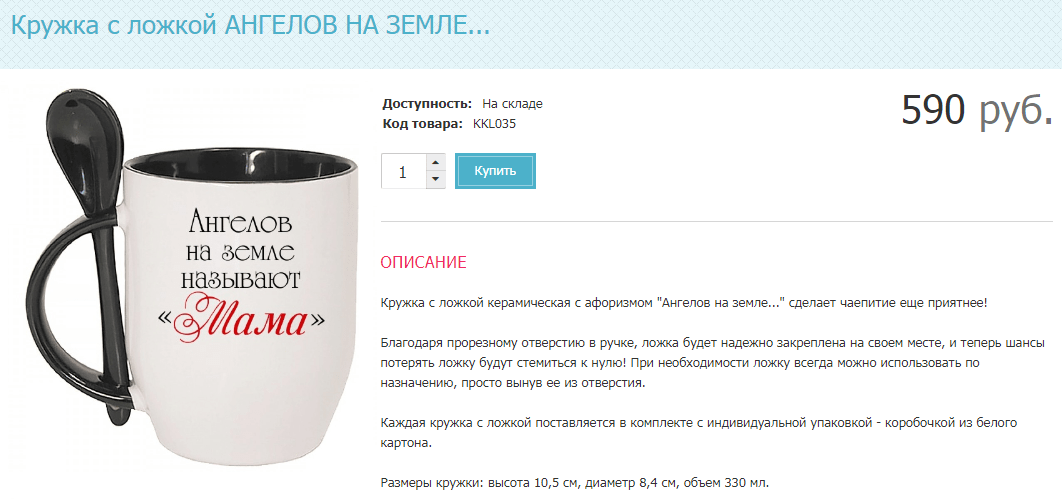Click the 590 руб. price
Viewport: 1062px width, 499px height.
click(977, 110)
